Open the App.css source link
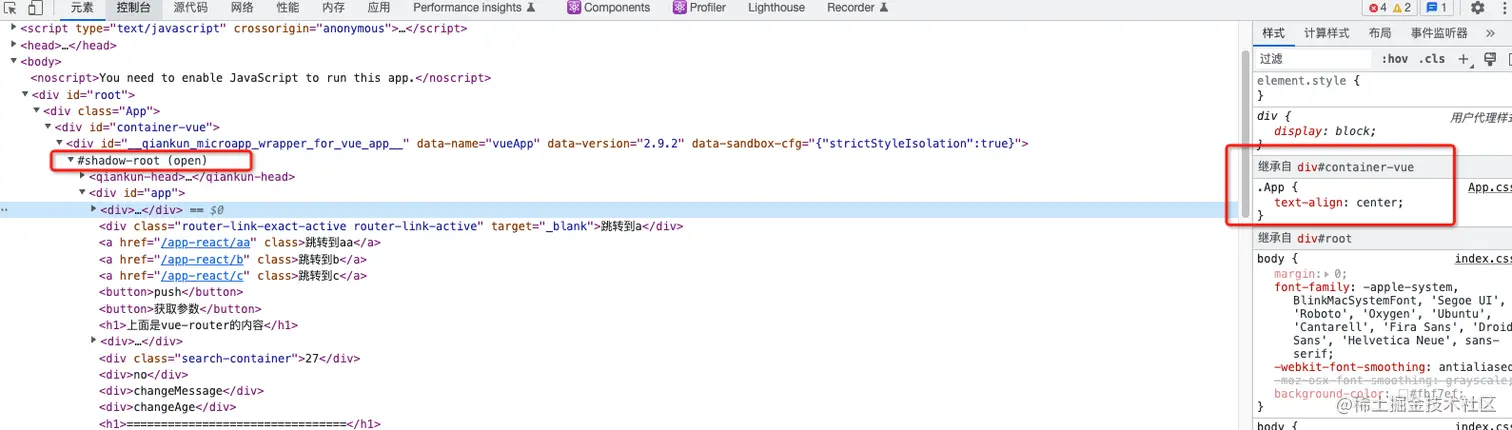This screenshot has width=1512, height=430. tap(1489, 187)
